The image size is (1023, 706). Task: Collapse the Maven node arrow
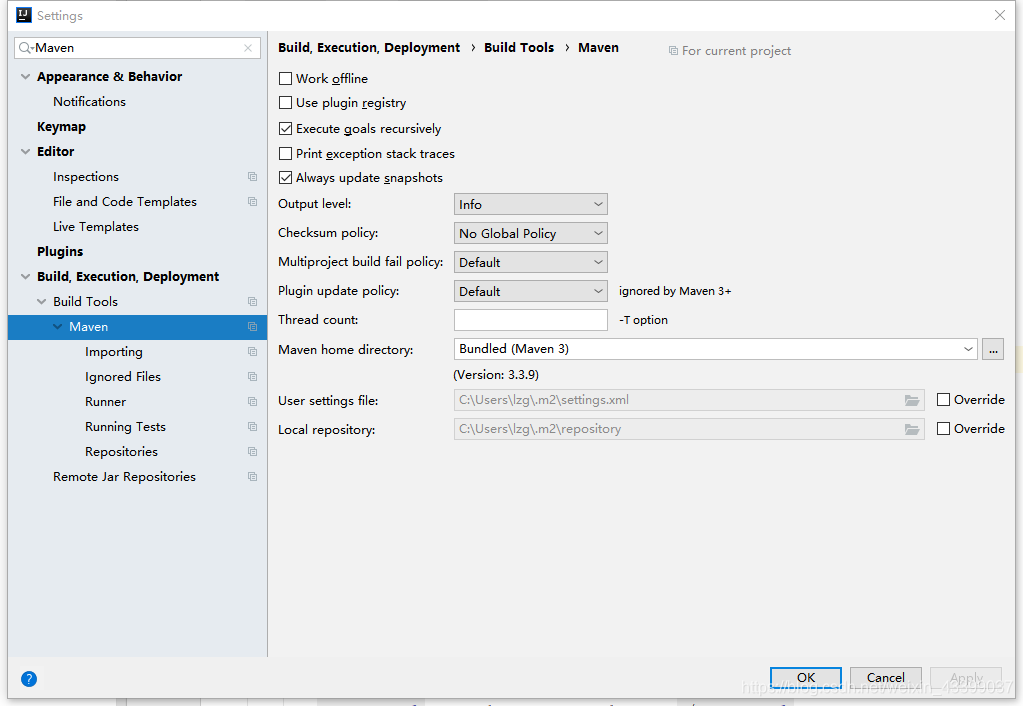[57, 326]
